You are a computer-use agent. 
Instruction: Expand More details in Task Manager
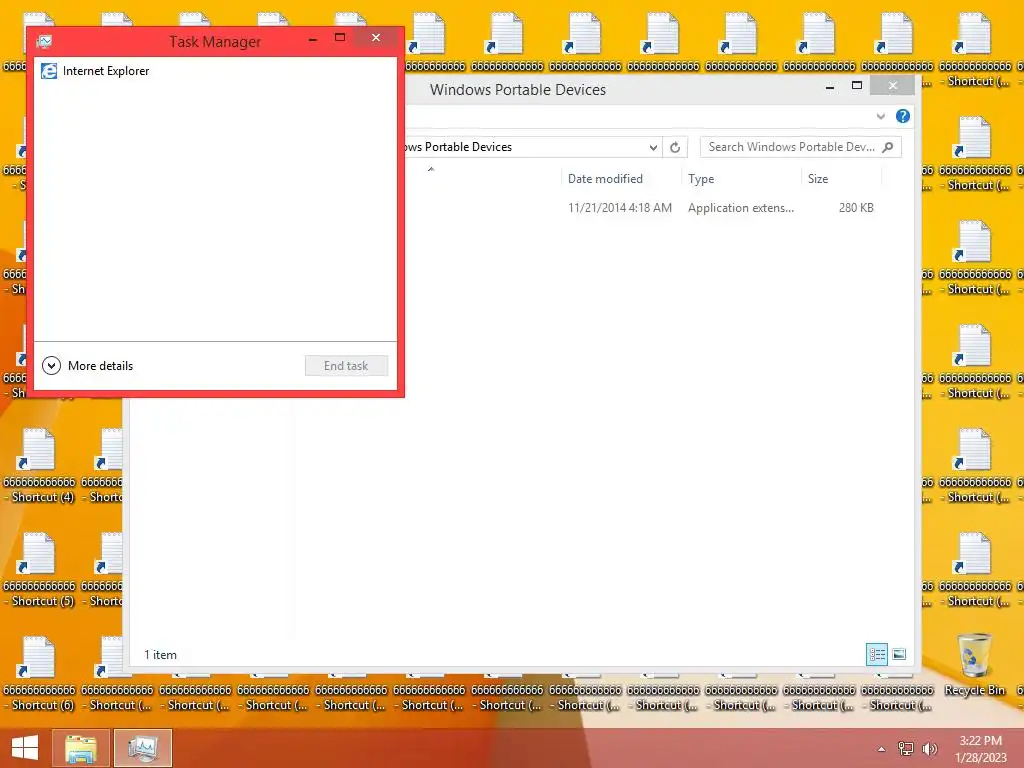click(88, 366)
